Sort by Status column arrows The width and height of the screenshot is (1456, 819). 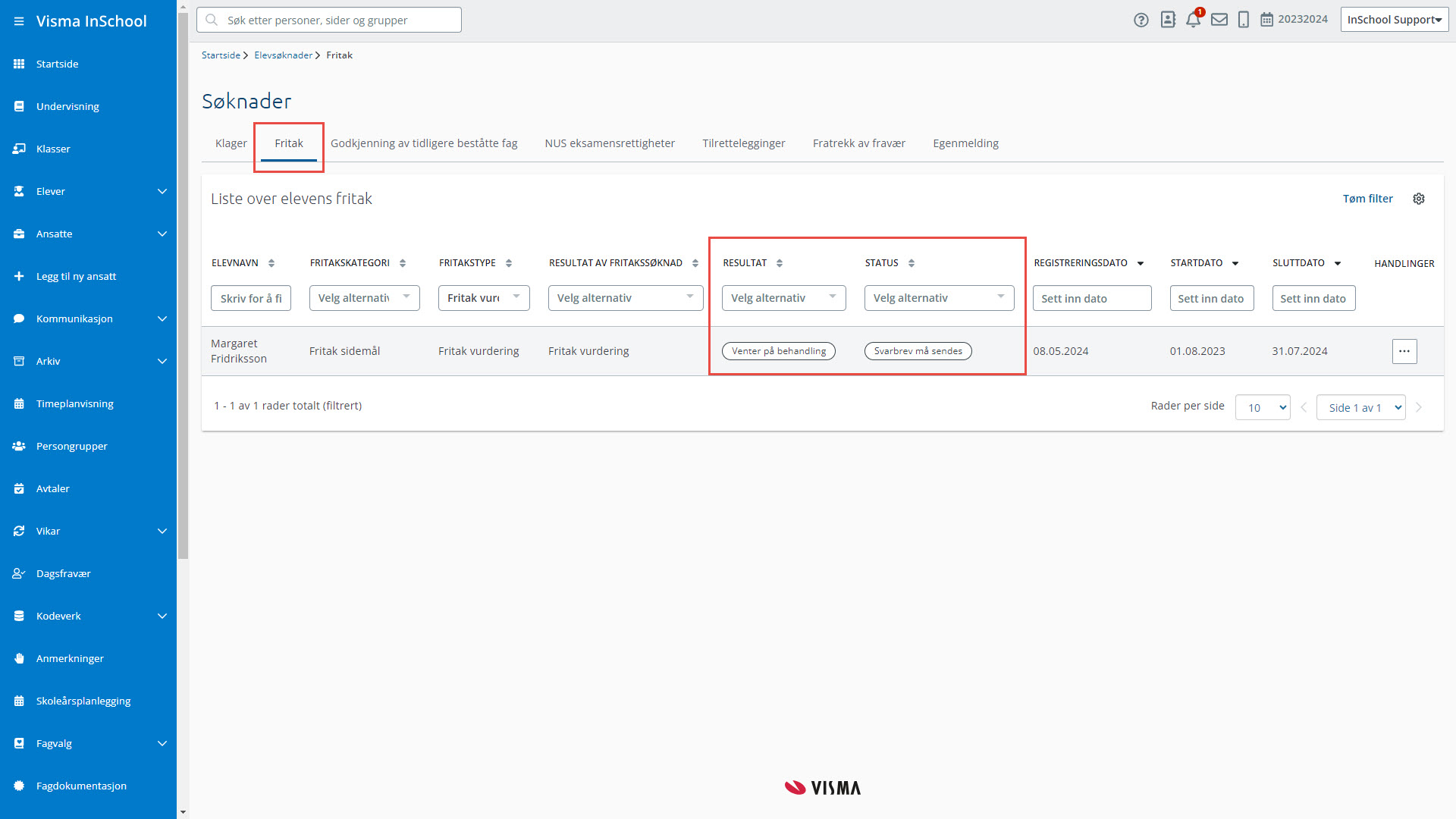click(x=912, y=263)
